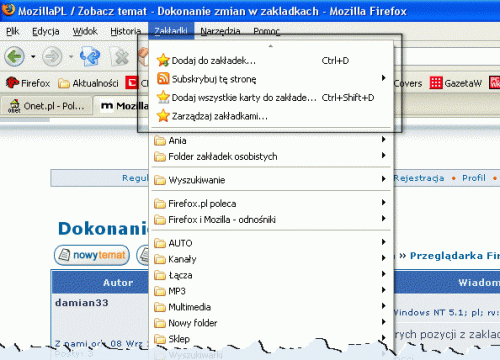
Task: Open the Firefox bookmark on the toolbar
Action: (28, 83)
